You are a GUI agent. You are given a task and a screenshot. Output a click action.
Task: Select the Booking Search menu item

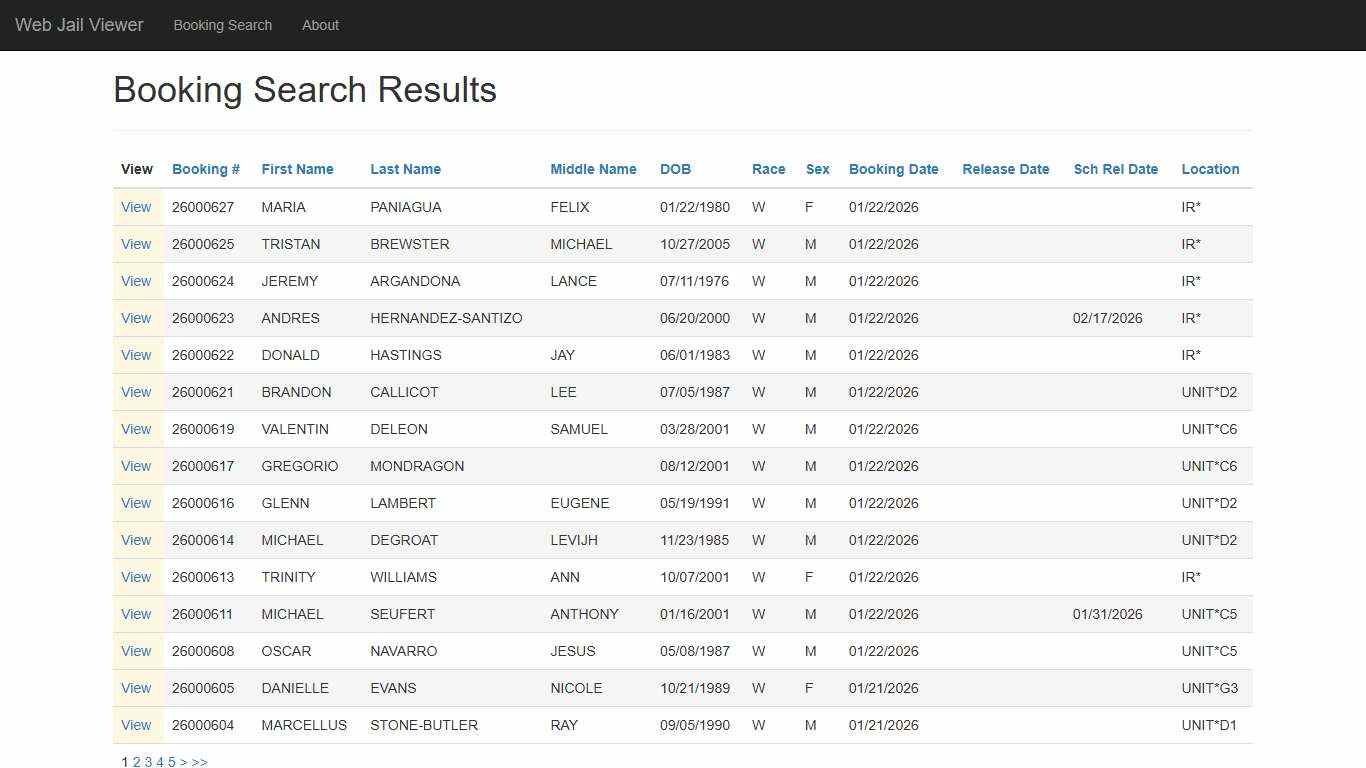point(222,25)
